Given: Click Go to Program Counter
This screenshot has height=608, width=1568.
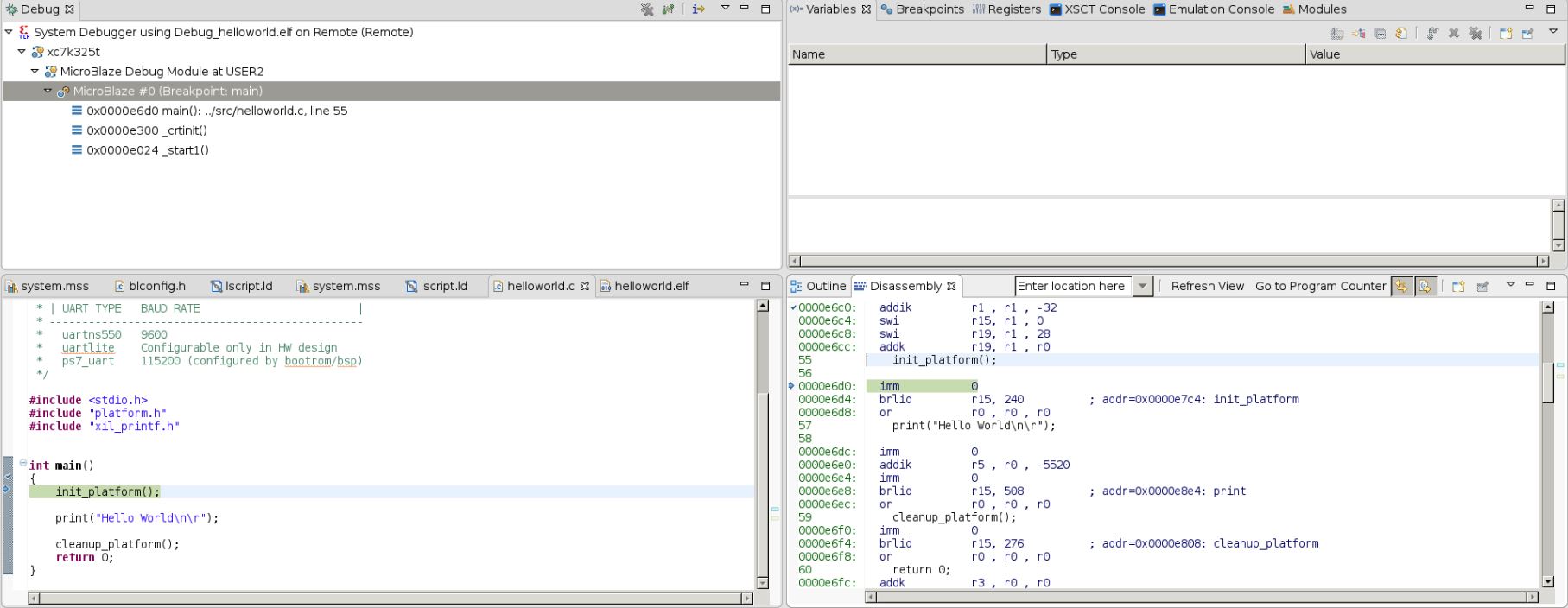Looking at the screenshot, I should pos(1319,287).
